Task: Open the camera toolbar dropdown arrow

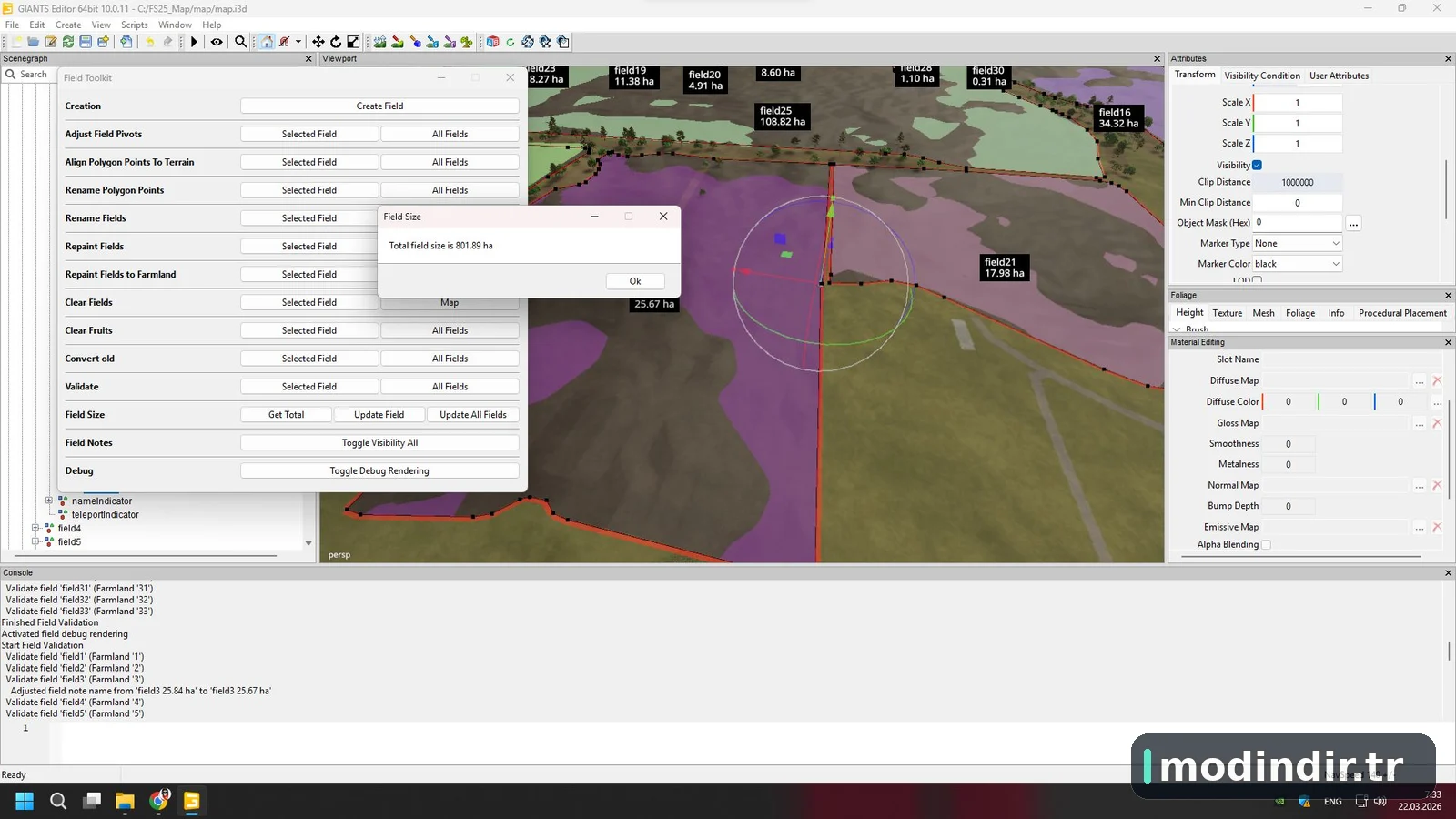Action: tap(298, 42)
